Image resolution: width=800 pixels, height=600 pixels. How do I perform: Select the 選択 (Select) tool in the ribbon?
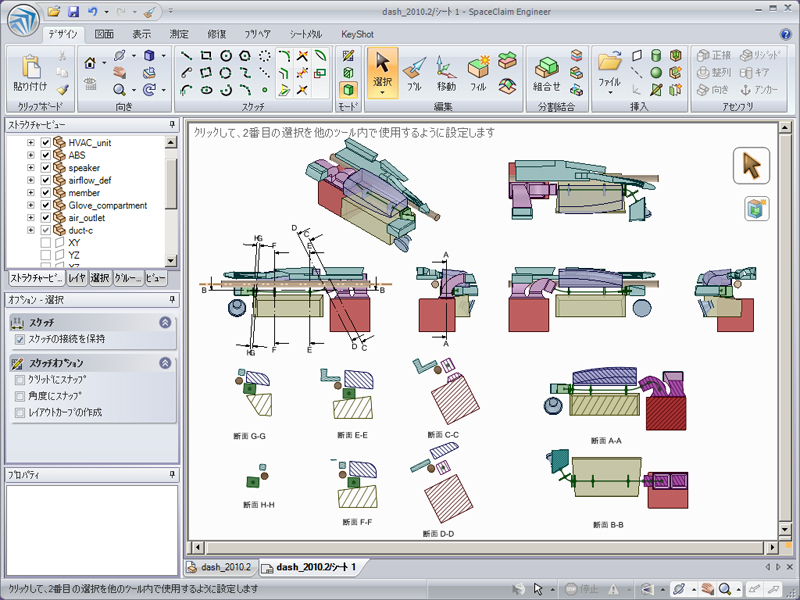[x=382, y=72]
